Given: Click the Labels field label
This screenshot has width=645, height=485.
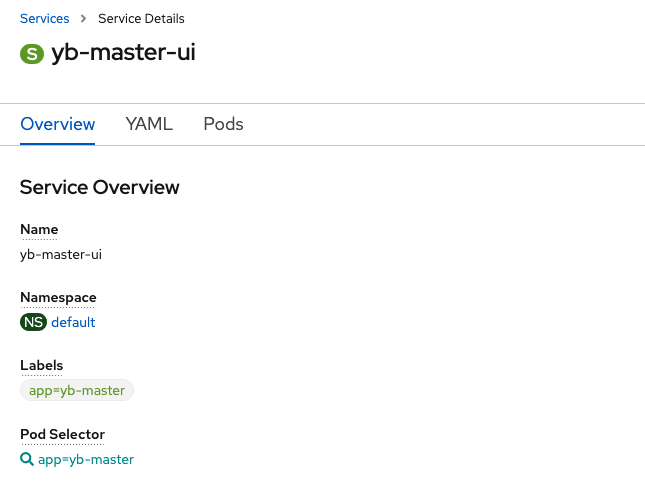Looking at the screenshot, I should 41,366.
